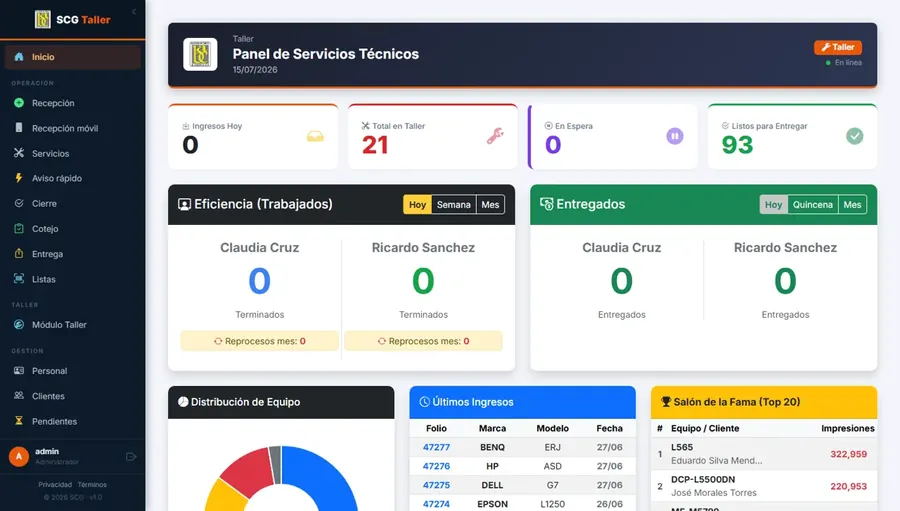The image size is (900, 511).
Task: Click Ricardo Sanchez Reprocesos mes badge
Action: coord(424,341)
